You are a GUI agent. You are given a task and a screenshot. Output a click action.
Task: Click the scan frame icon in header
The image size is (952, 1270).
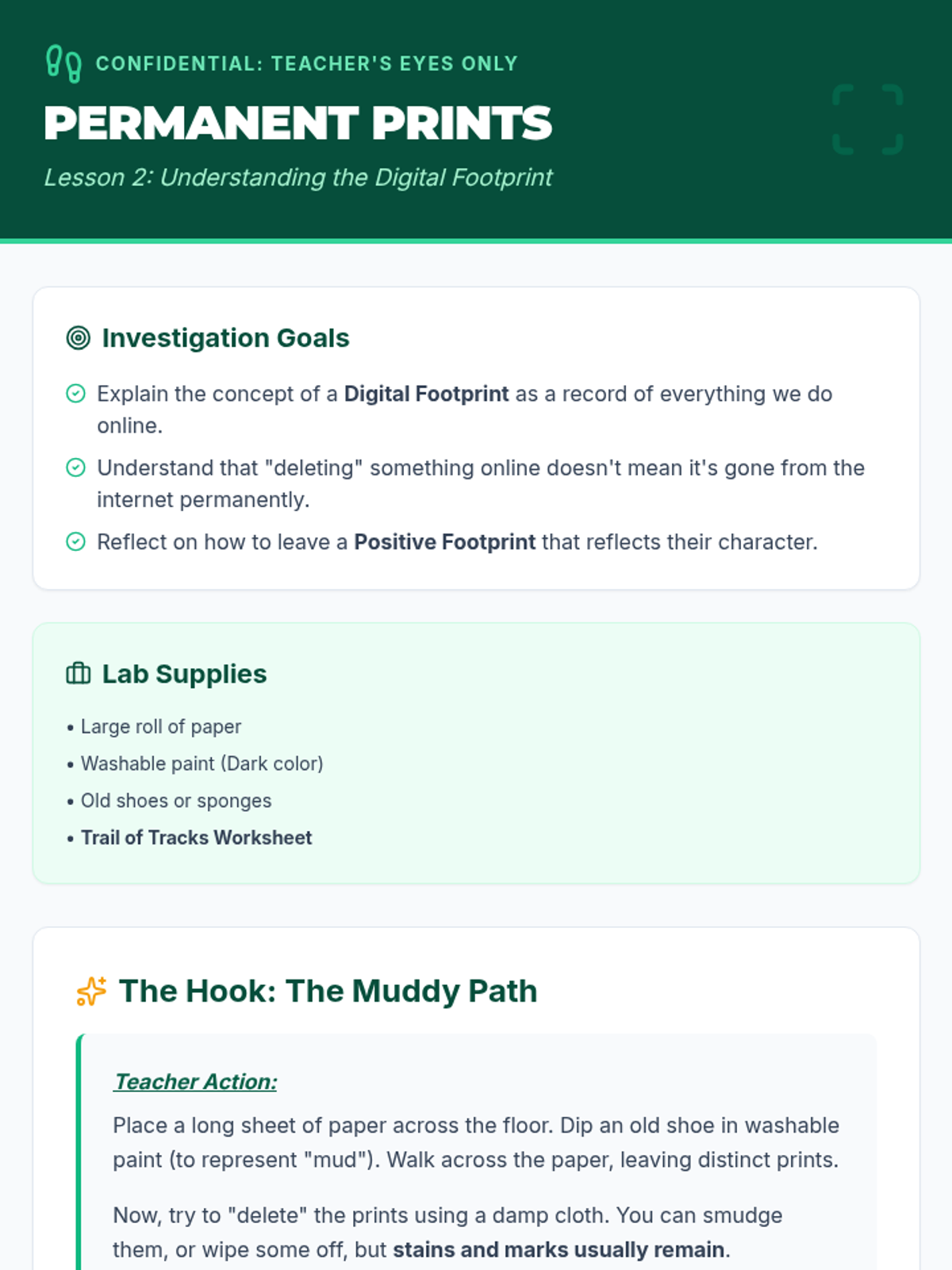tap(868, 119)
